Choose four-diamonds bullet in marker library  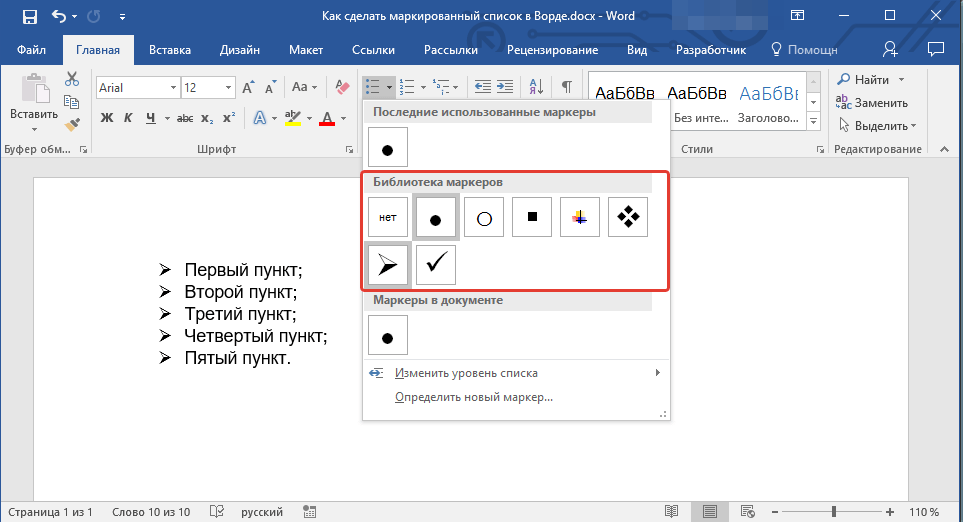[628, 217]
